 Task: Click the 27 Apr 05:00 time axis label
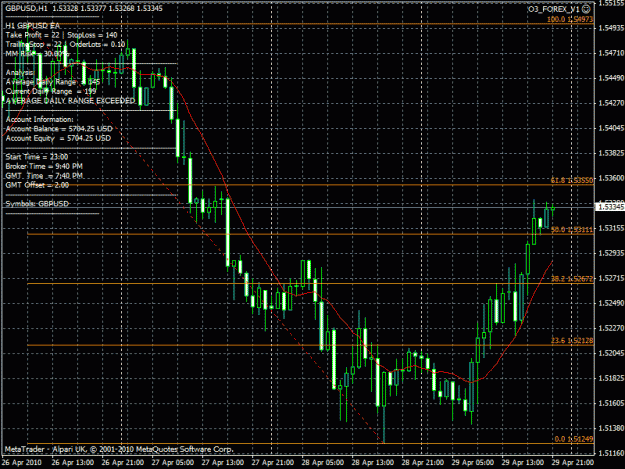coord(173,463)
